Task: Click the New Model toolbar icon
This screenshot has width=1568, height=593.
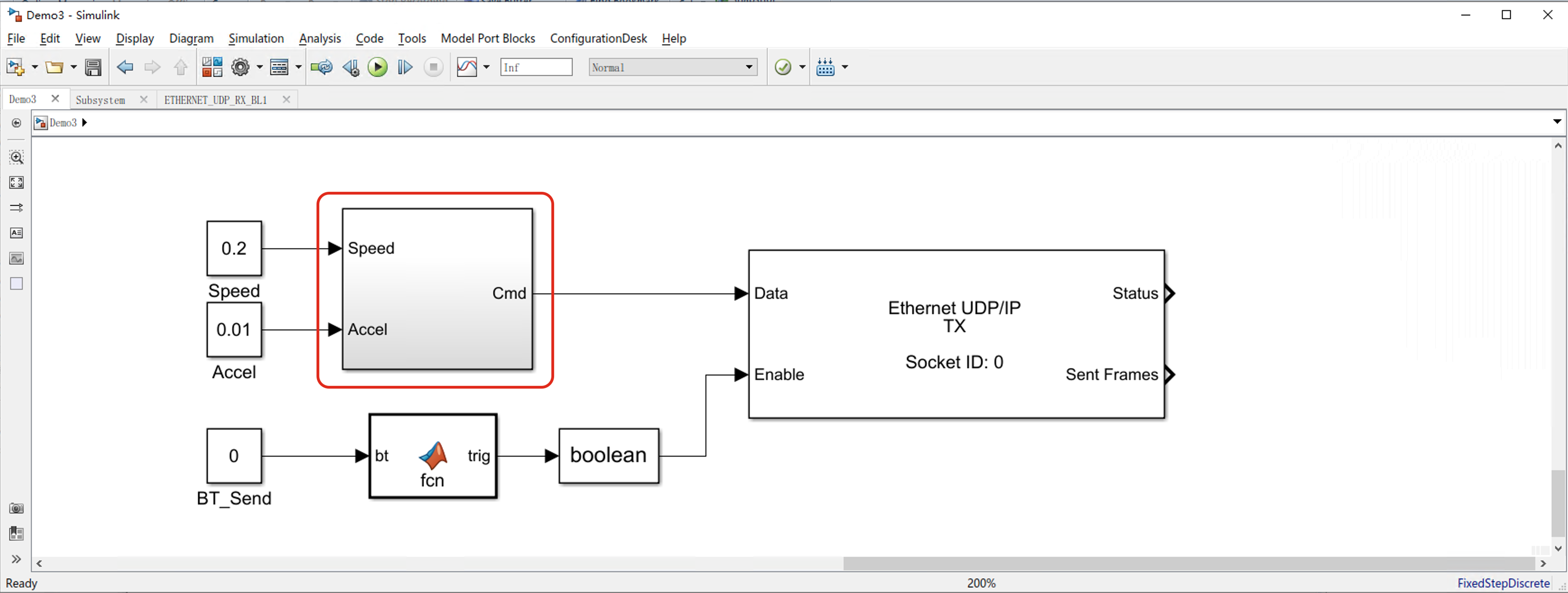Action: 15,67
